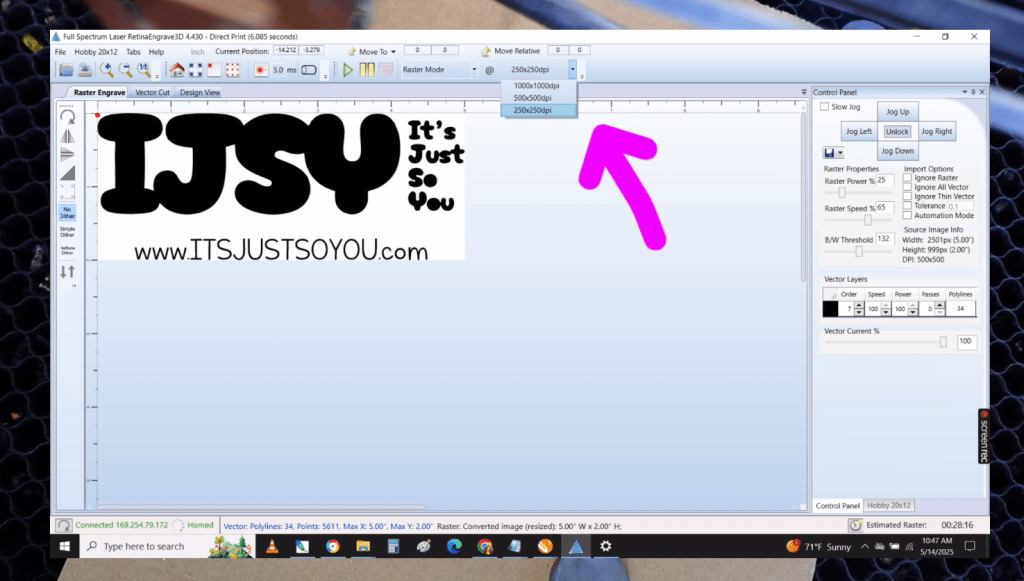Check the Ignore Raster option
The height and width of the screenshot is (581, 1024).
tap(907, 178)
